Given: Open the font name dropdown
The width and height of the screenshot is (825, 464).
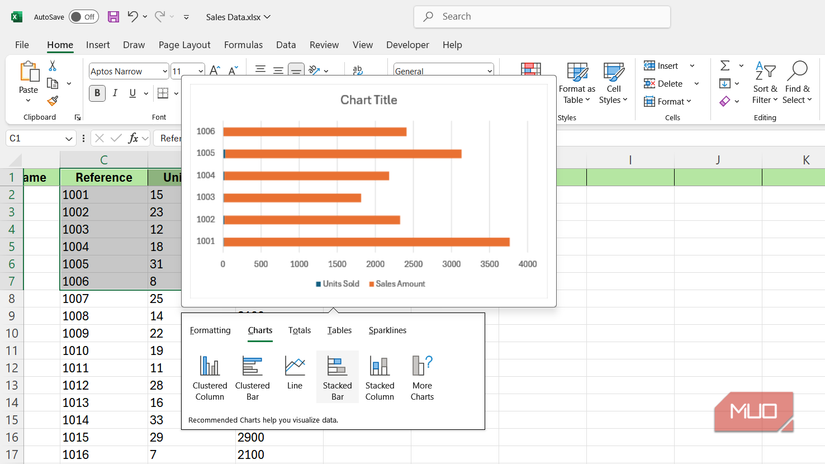Looking at the screenshot, I should point(163,71).
